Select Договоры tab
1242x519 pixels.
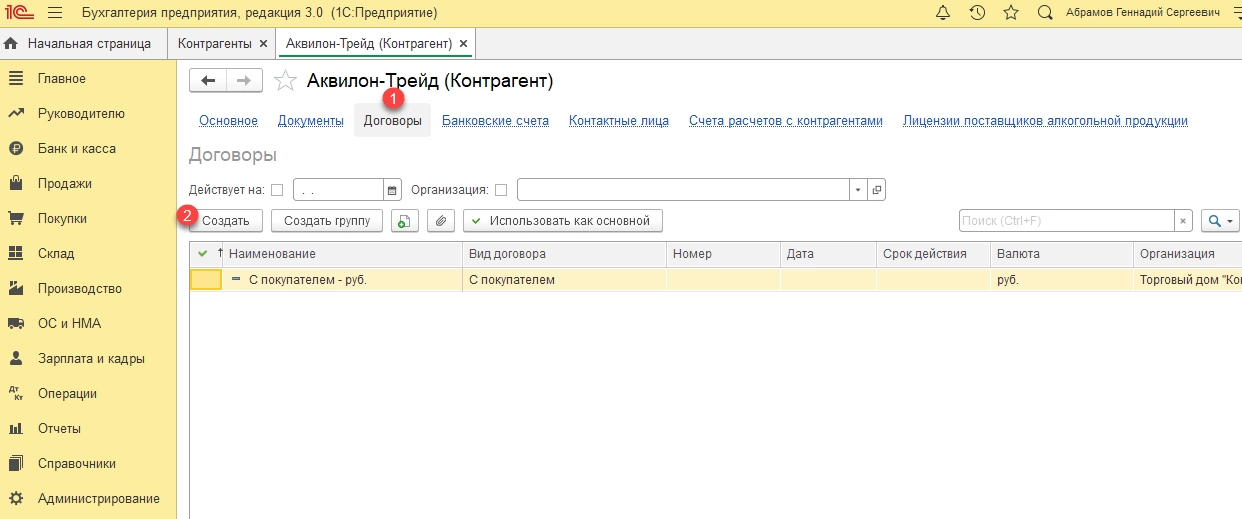[x=392, y=121]
